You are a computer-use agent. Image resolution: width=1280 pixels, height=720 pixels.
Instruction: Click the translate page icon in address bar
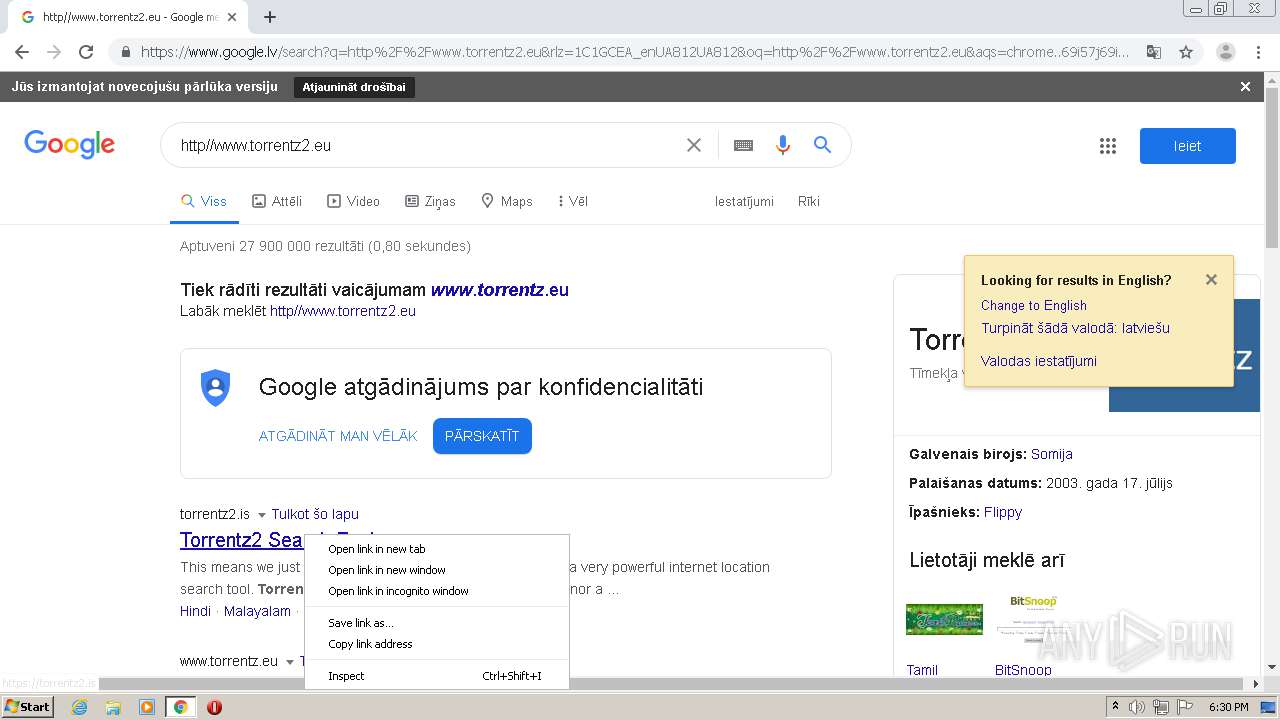(x=1154, y=52)
